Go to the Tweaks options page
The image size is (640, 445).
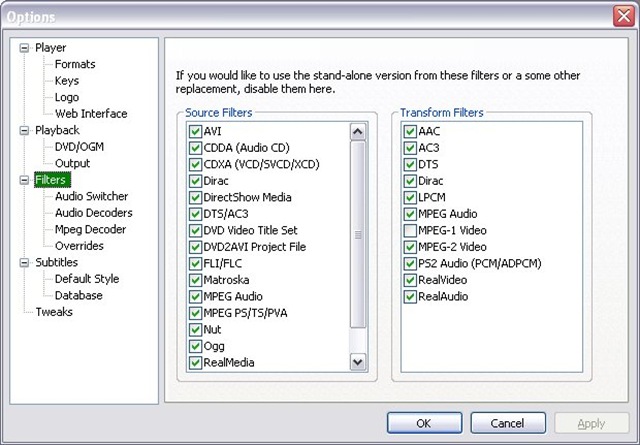pos(54,312)
